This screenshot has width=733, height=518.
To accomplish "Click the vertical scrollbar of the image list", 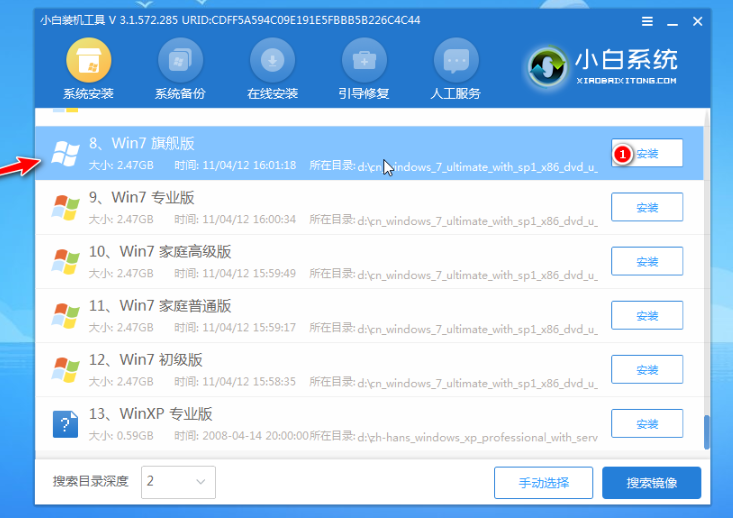I will 708,430.
